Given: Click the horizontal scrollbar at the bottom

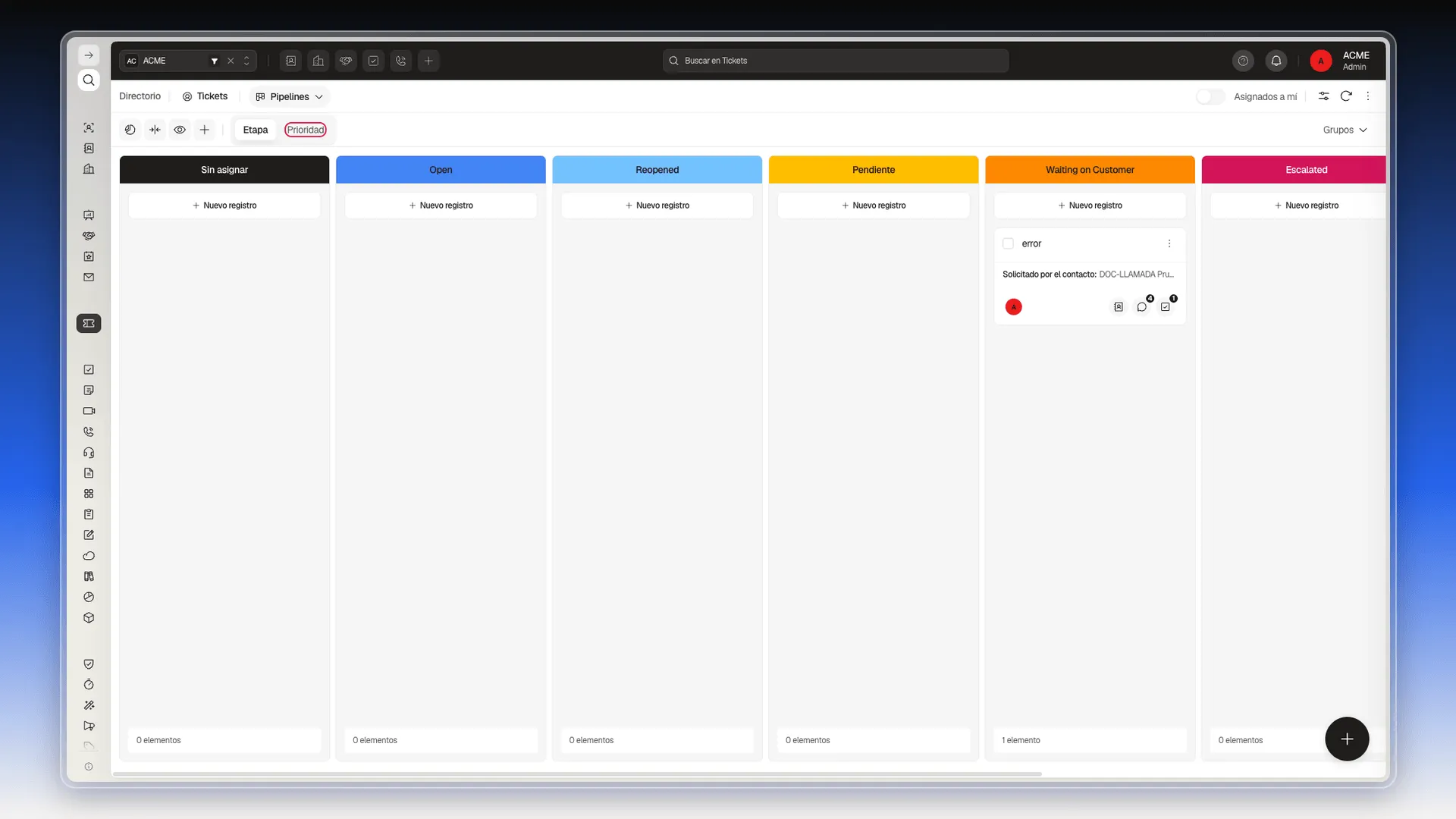Looking at the screenshot, I should tap(577, 773).
